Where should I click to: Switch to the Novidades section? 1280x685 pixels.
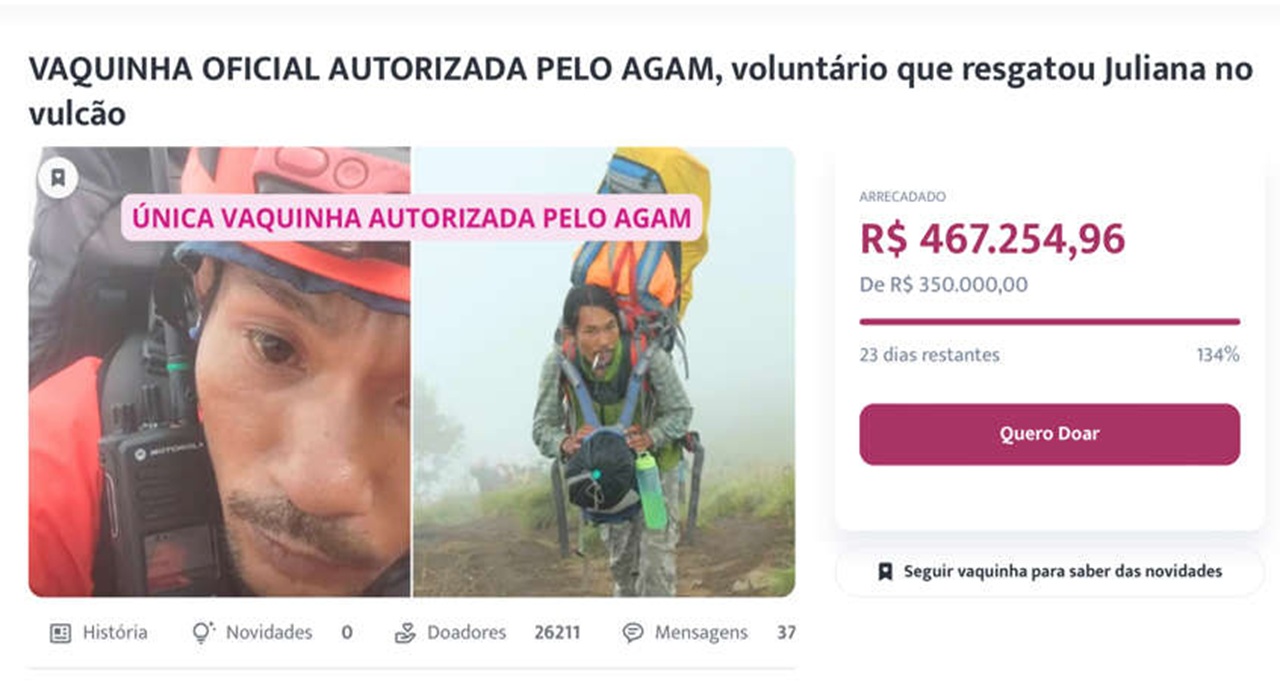(270, 632)
